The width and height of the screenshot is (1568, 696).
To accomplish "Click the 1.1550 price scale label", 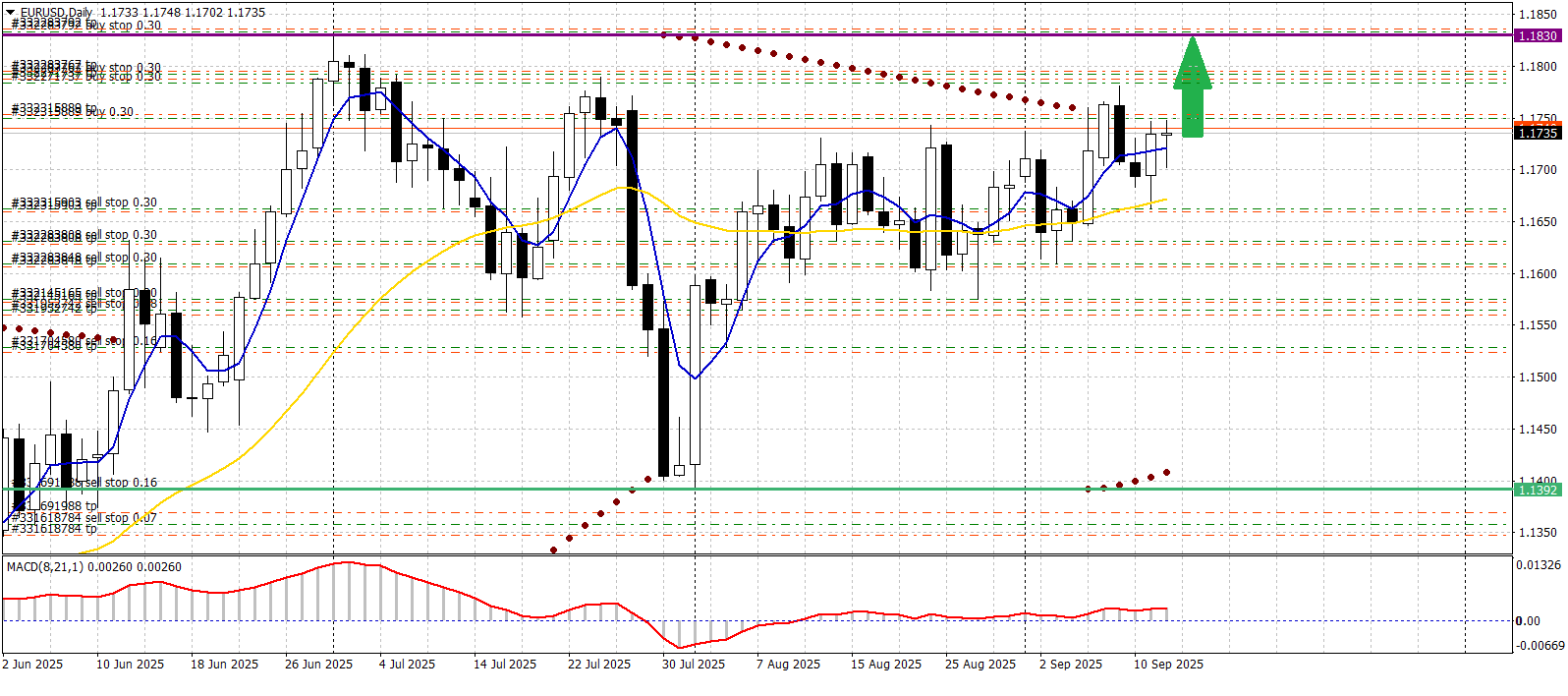I will pos(1538,325).
